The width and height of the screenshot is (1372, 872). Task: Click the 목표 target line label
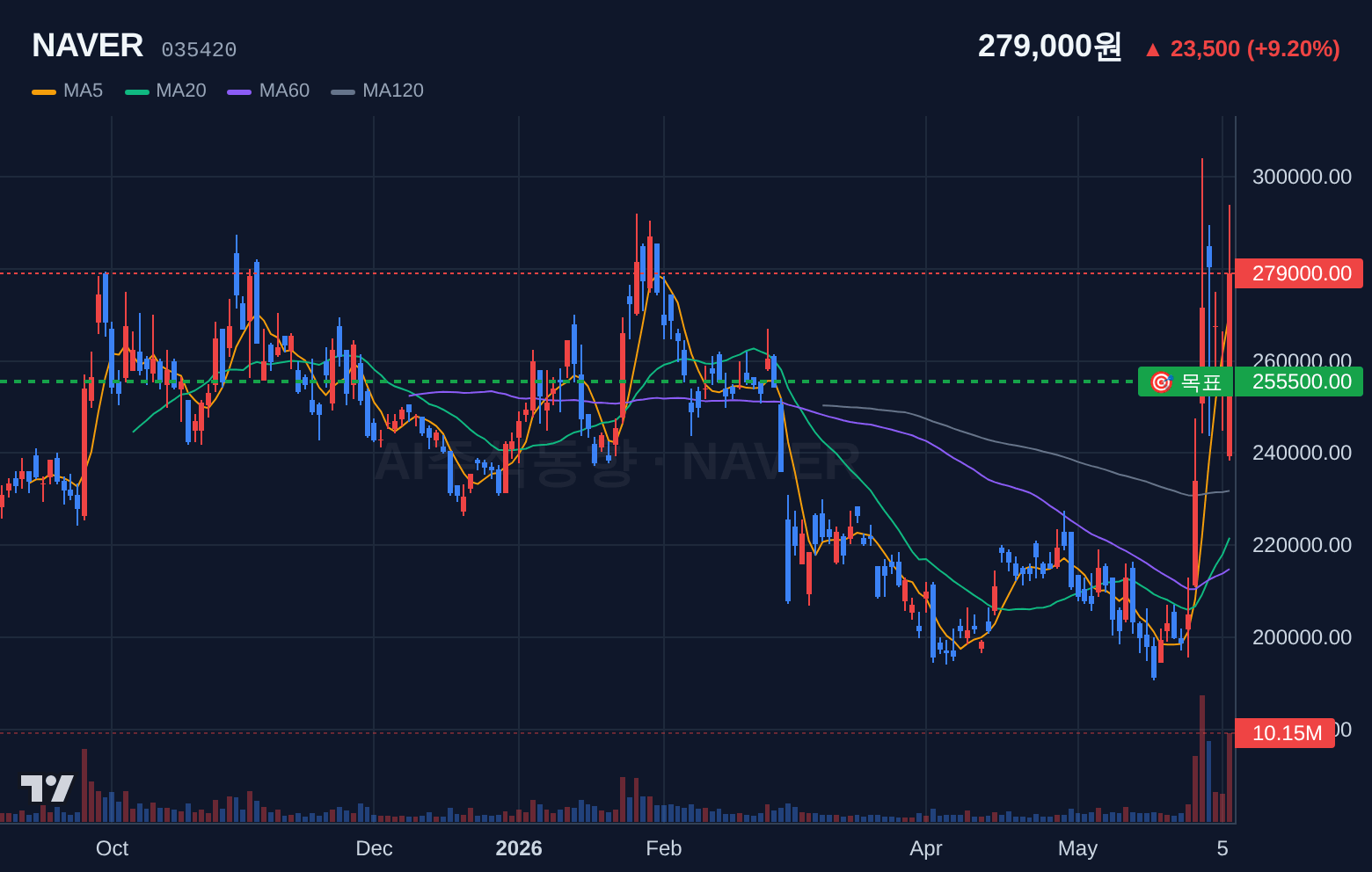pyautogui.click(x=1186, y=381)
